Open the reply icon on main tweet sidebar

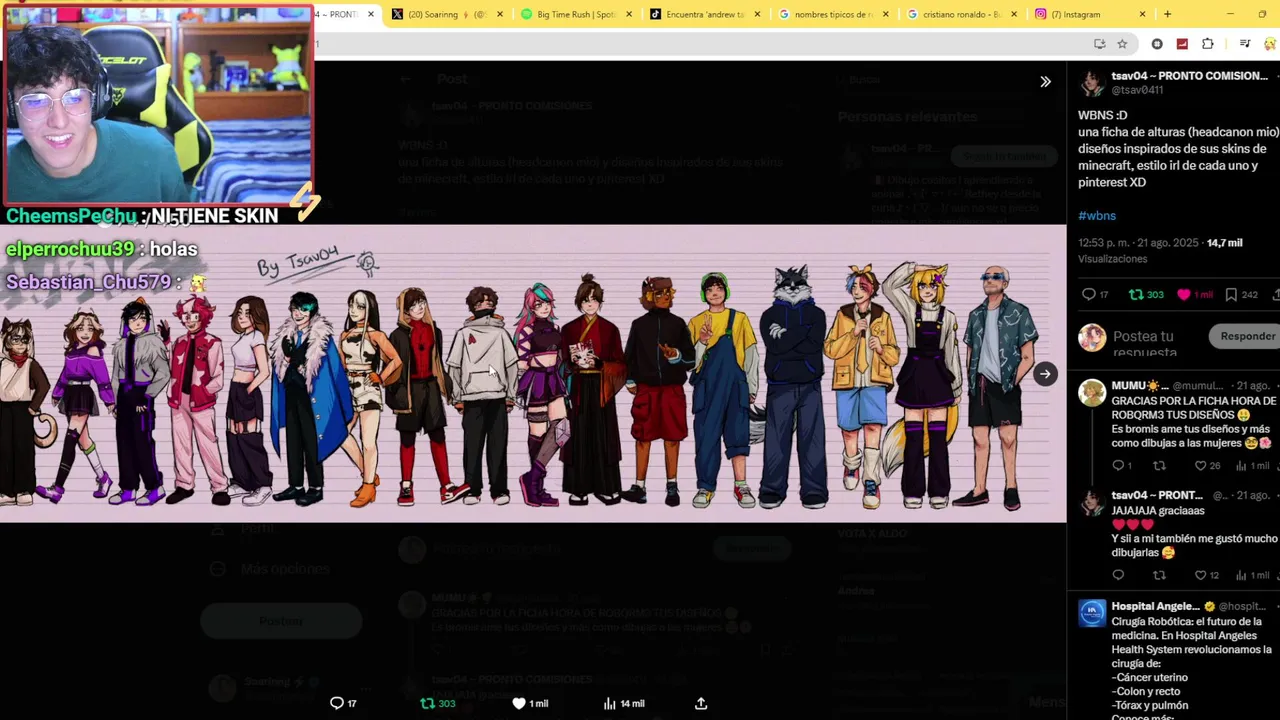pos(1089,294)
